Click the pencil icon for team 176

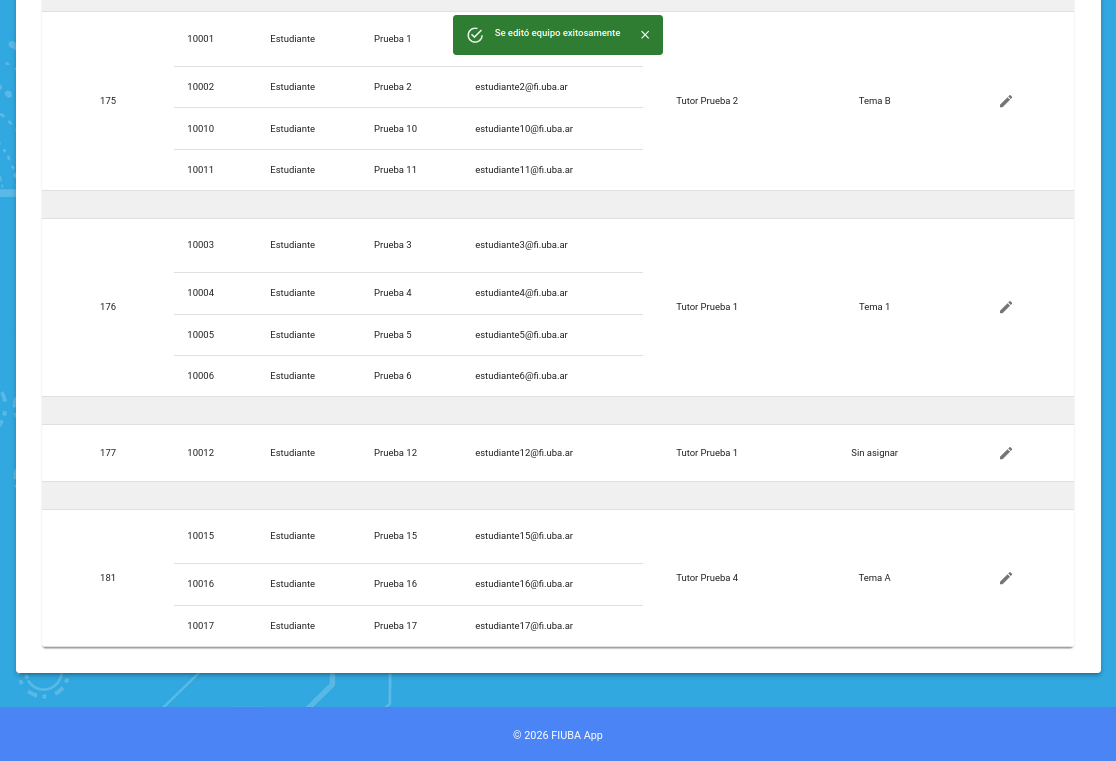point(1006,307)
